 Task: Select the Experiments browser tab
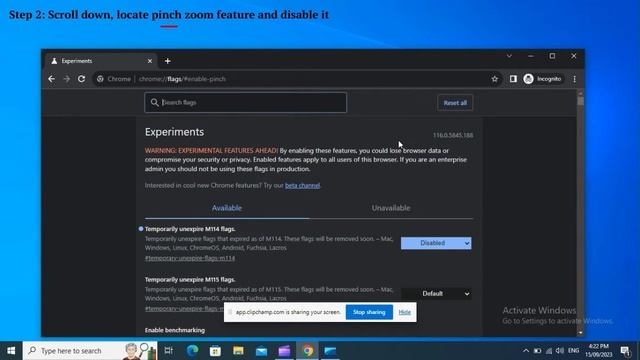(x=101, y=61)
